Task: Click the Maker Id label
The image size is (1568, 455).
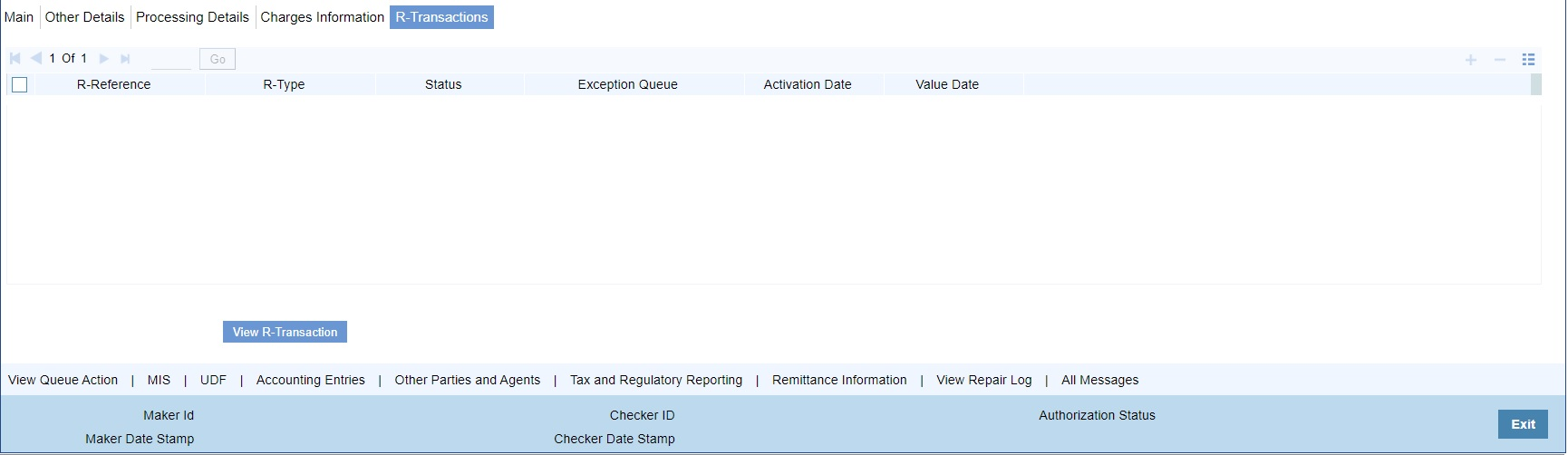Action: point(169,416)
